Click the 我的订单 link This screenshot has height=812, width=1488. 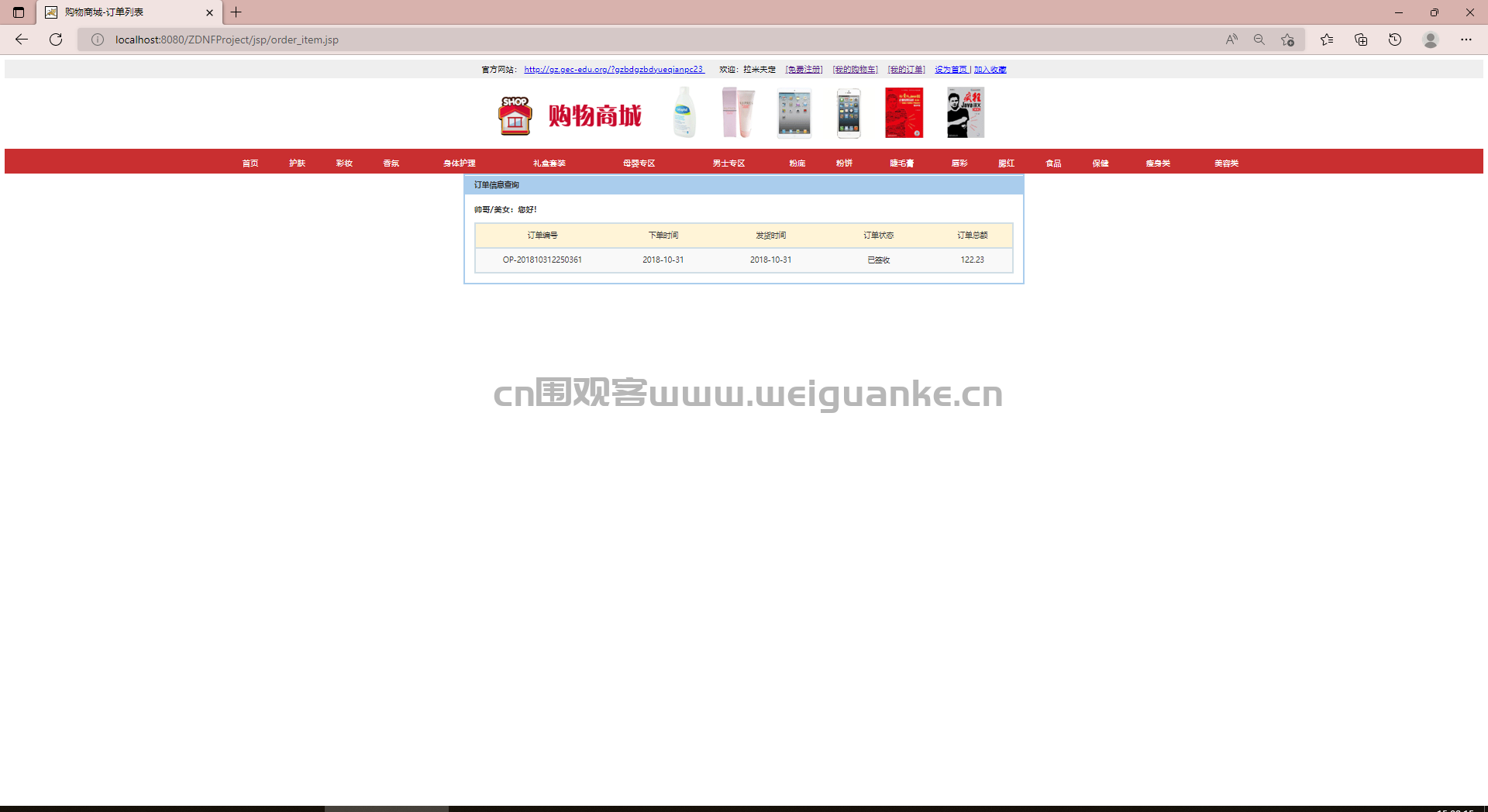906,70
